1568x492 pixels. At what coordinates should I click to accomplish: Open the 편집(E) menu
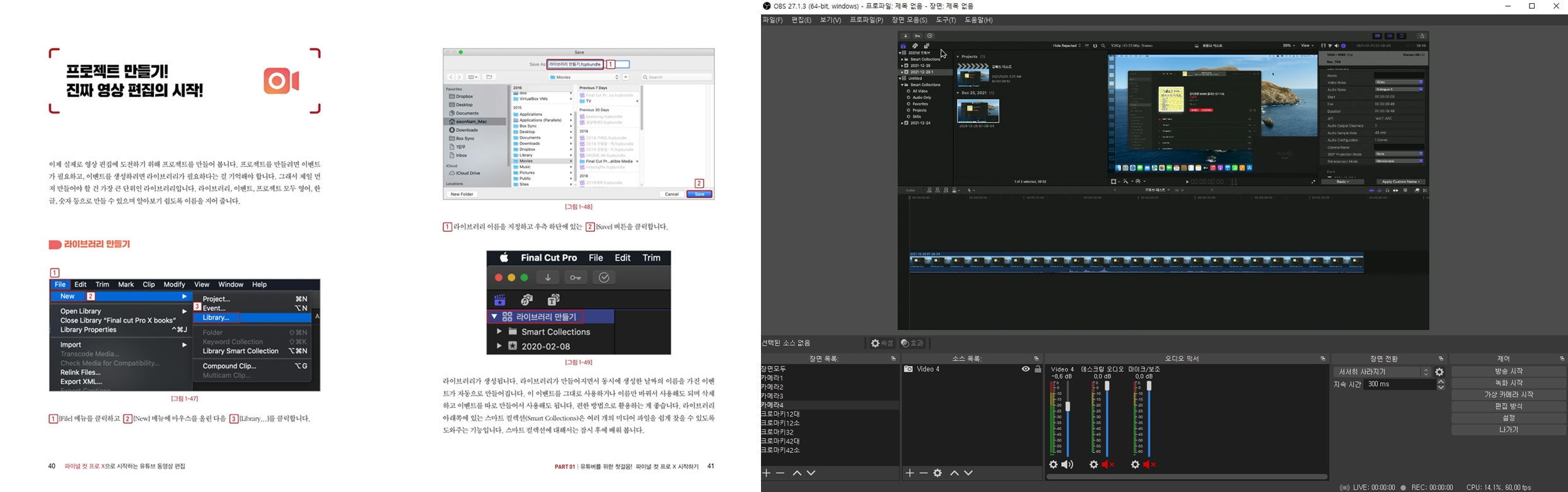802,21
